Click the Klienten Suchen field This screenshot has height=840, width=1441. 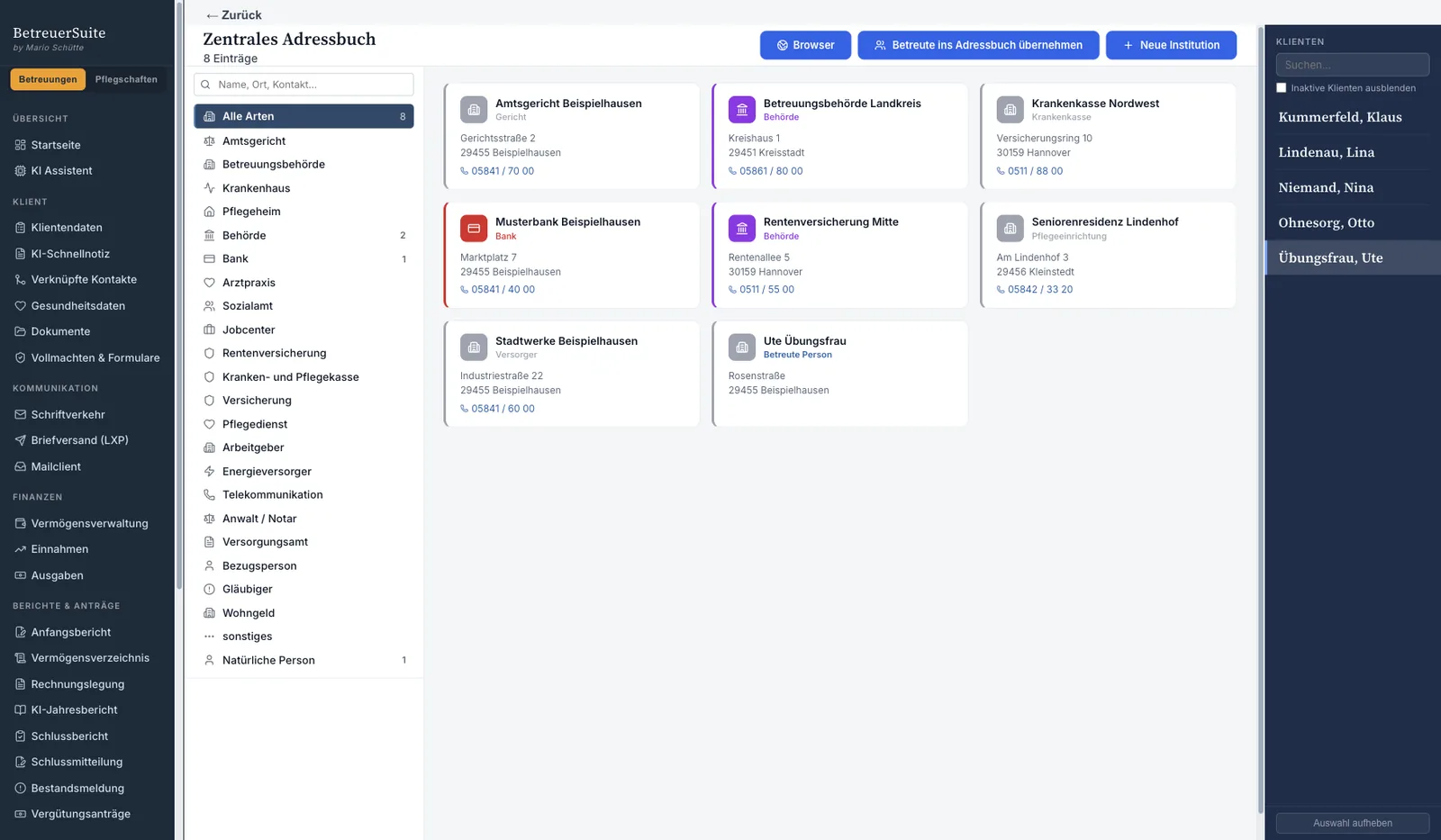click(1353, 65)
